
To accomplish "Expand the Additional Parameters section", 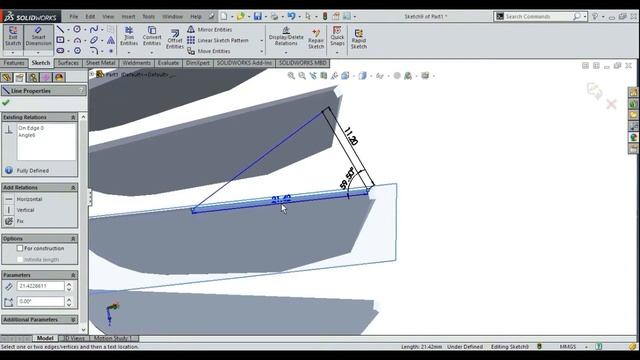I will point(73,320).
